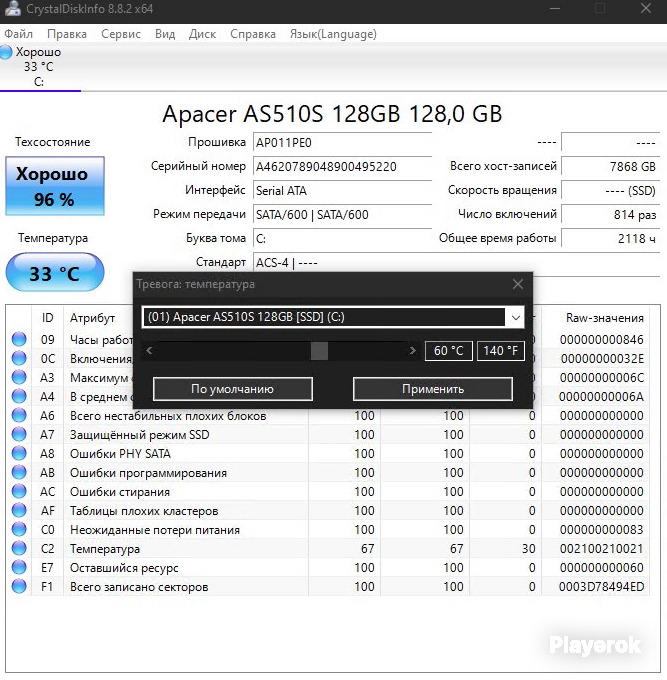Click the status circle for attribute A3
The height and width of the screenshot is (680, 667).
coord(19,377)
